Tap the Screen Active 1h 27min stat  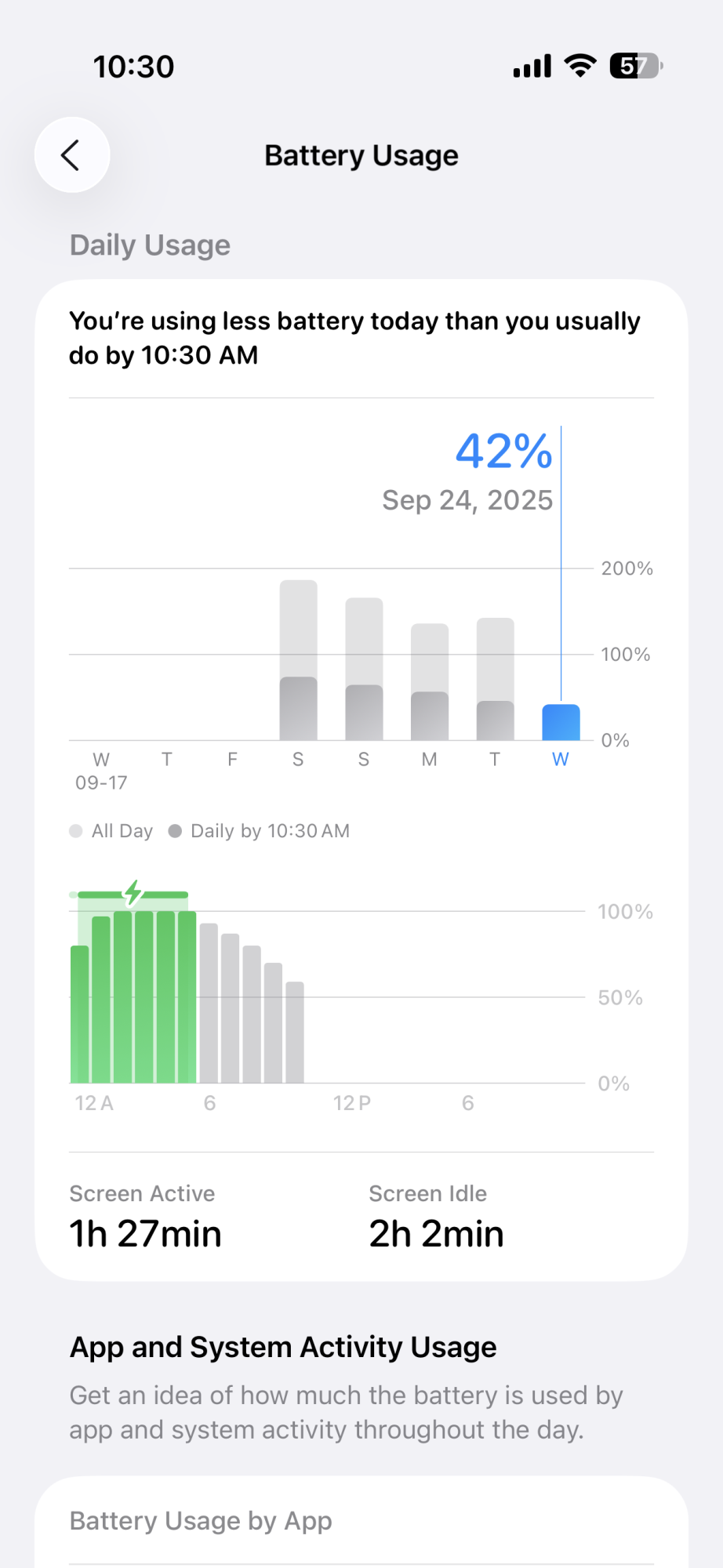(146, 1217)
